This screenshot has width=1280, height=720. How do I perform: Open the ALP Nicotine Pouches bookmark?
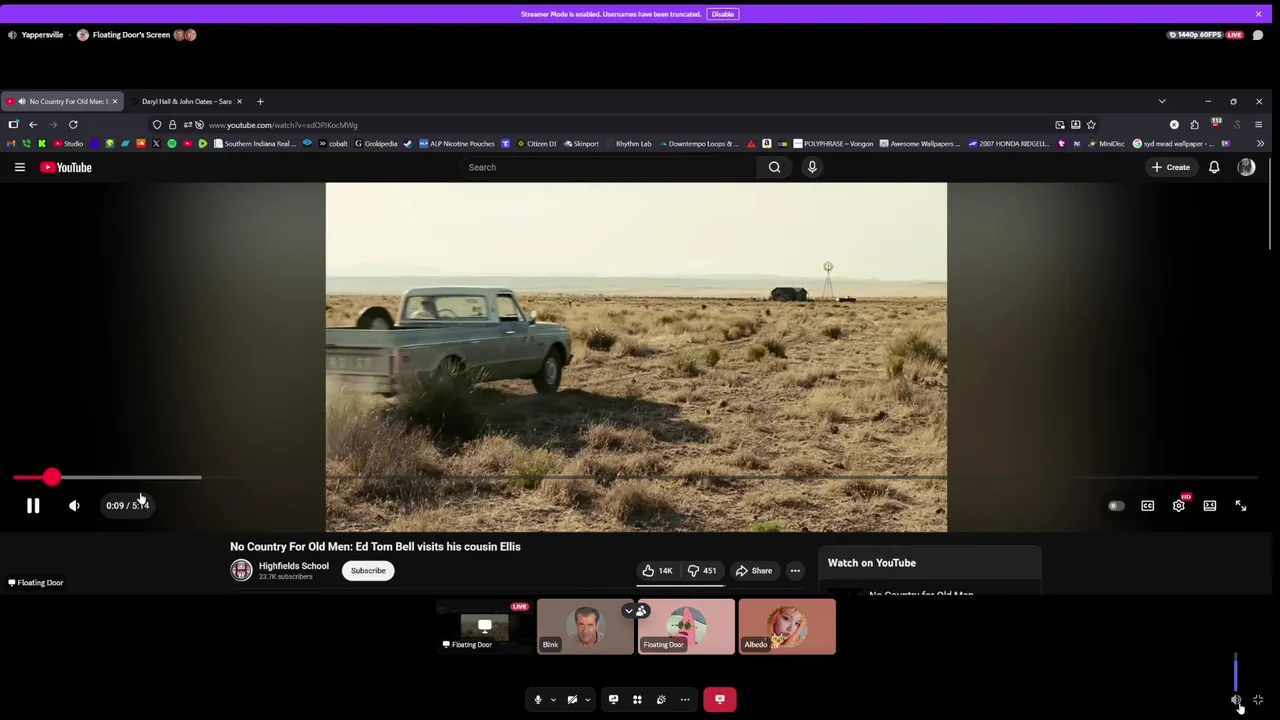pyautogui.click(x=456, y=144)
